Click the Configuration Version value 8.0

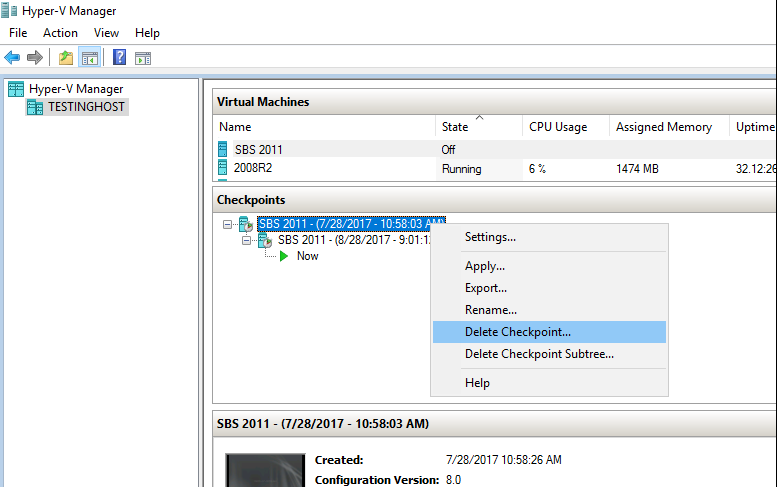click(x=453, y=480)
